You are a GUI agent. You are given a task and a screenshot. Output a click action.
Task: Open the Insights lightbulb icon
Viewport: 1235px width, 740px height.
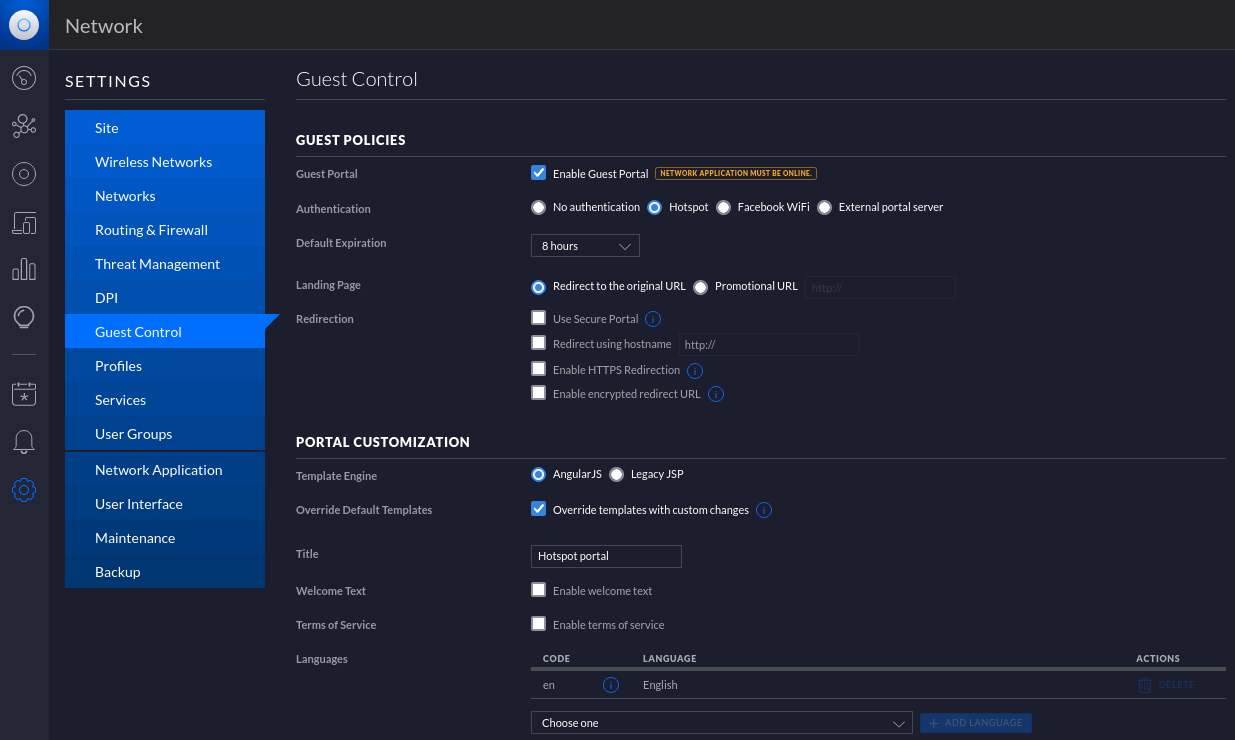click(x=24, y=318)
